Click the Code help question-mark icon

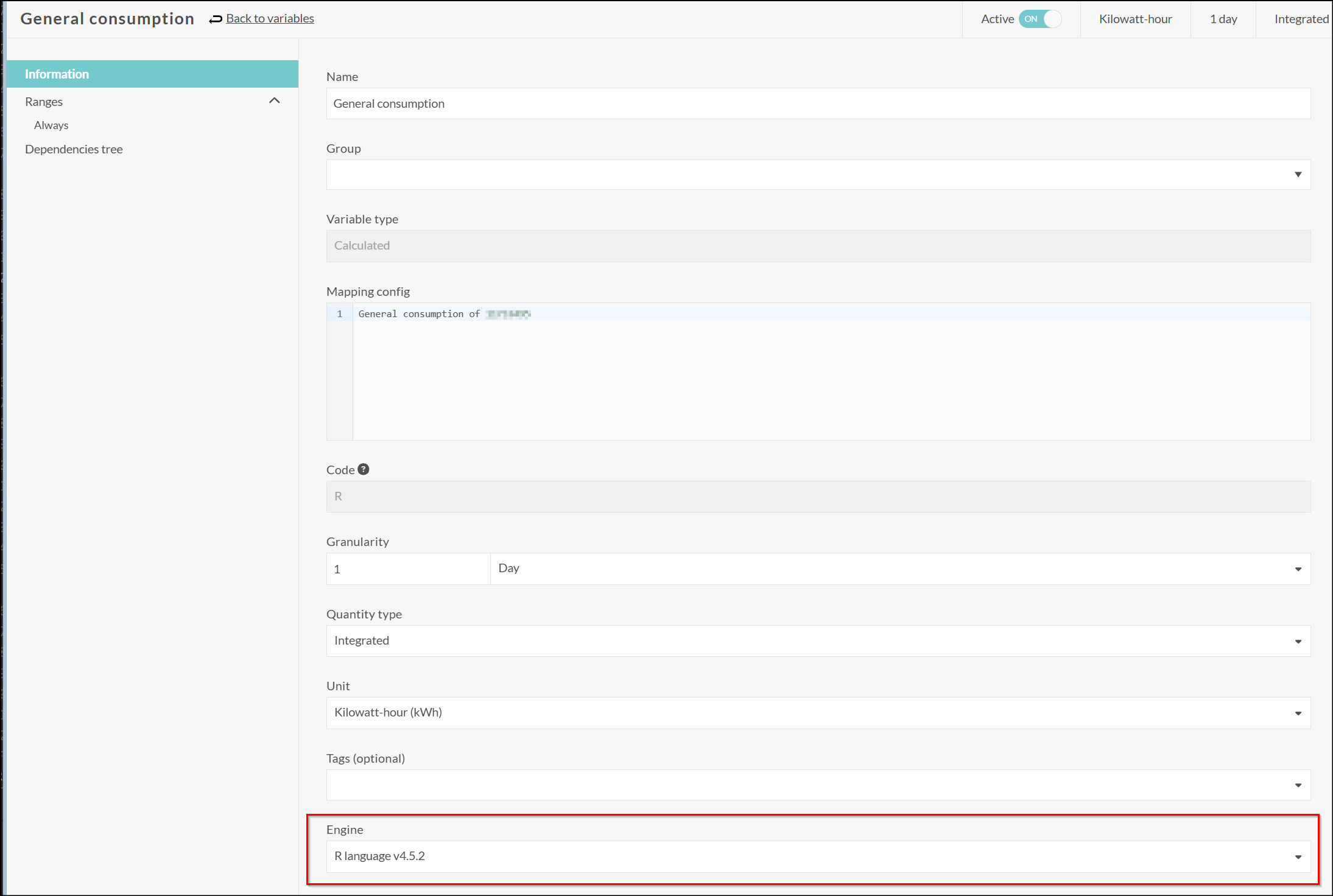tap(364, 469)
